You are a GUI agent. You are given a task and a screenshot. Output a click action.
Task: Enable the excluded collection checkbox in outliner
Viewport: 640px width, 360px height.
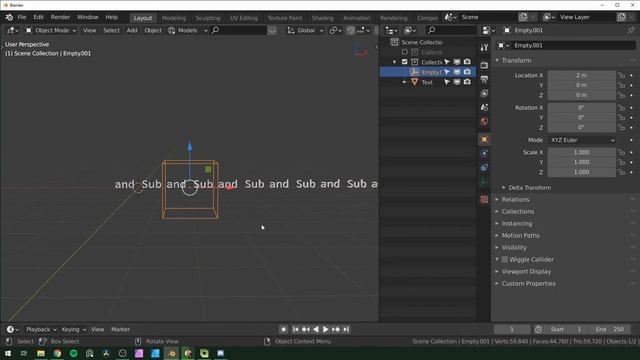(x=404, y=52)
